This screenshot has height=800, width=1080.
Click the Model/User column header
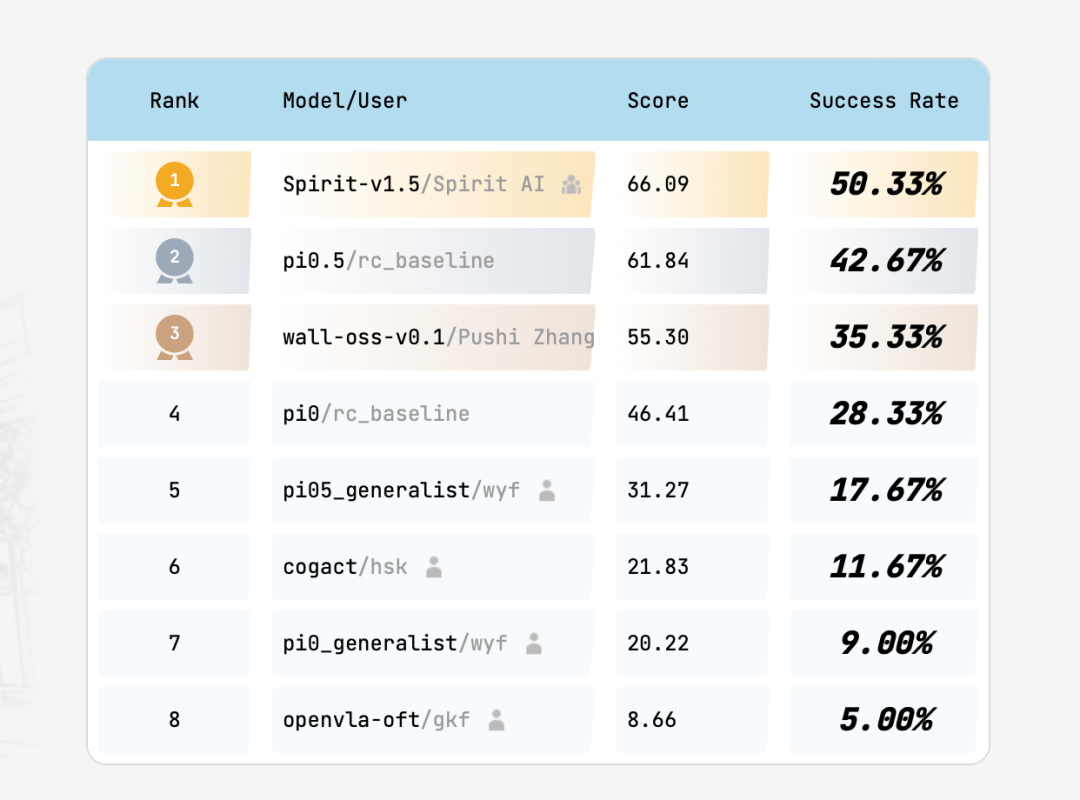point(345,101)
